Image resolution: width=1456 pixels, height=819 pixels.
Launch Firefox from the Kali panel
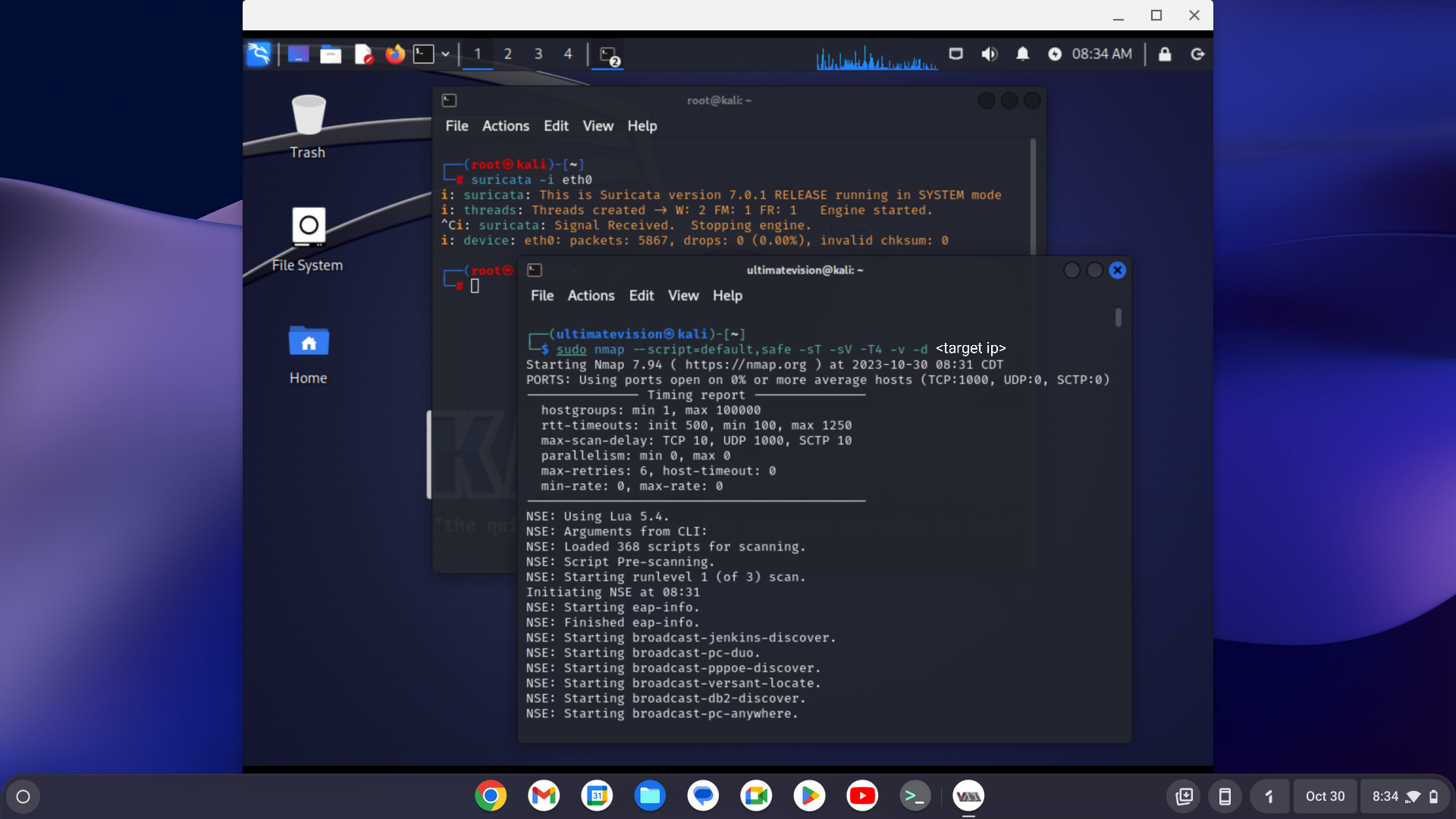click(394, 54)
